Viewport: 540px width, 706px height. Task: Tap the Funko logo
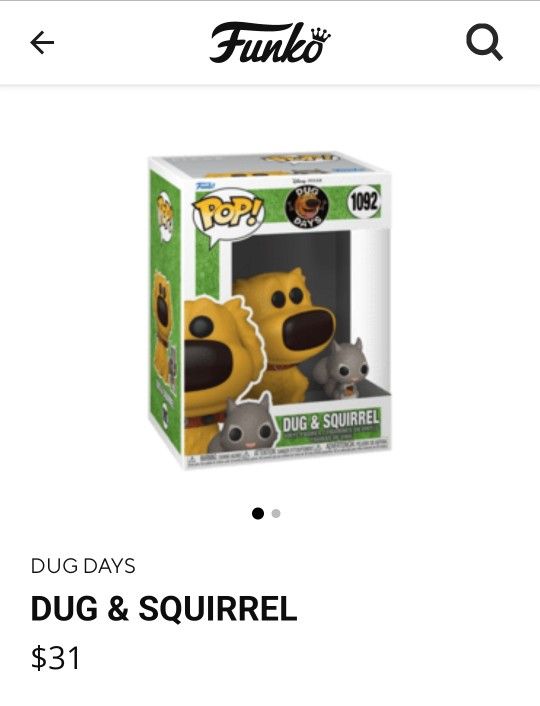[270, 42]
